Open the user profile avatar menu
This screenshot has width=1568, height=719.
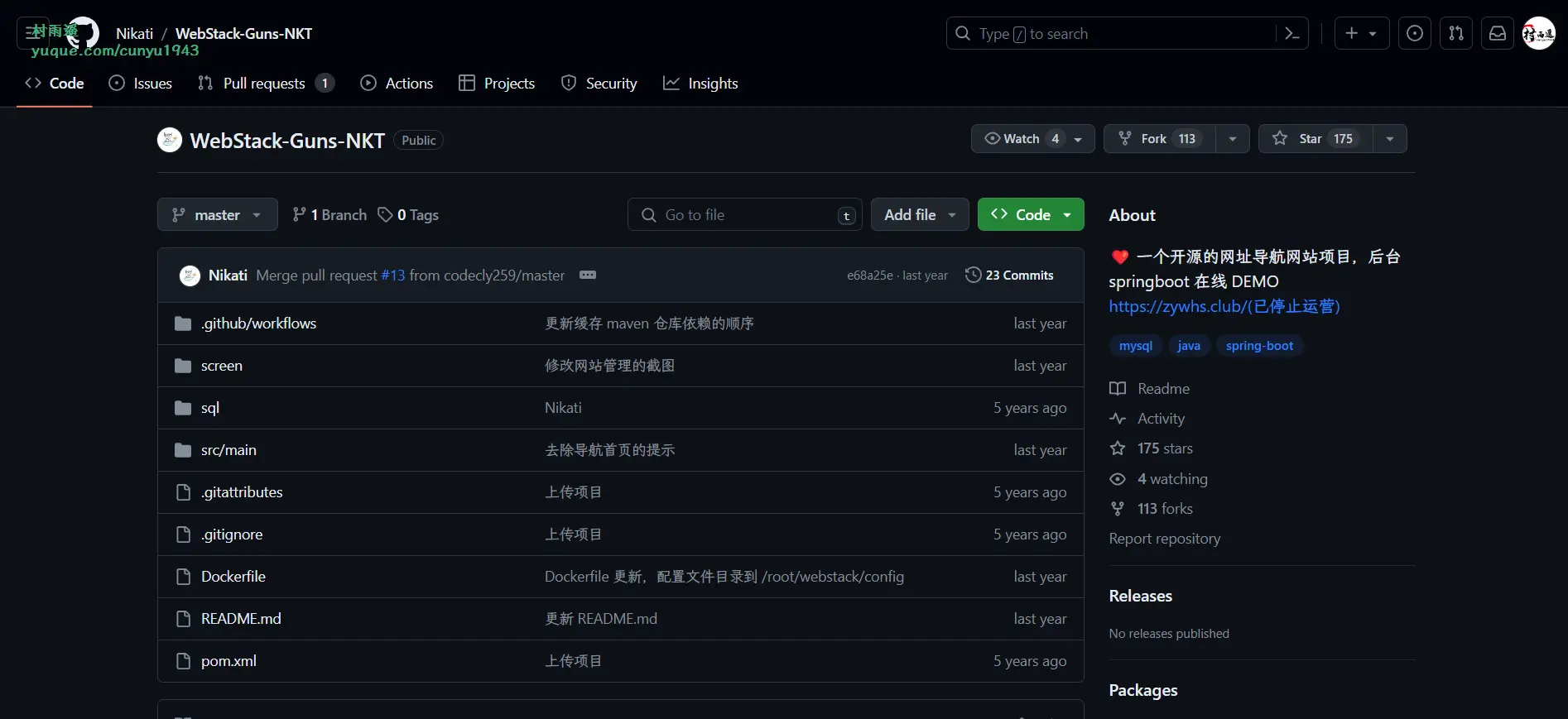click(1539, 33)
